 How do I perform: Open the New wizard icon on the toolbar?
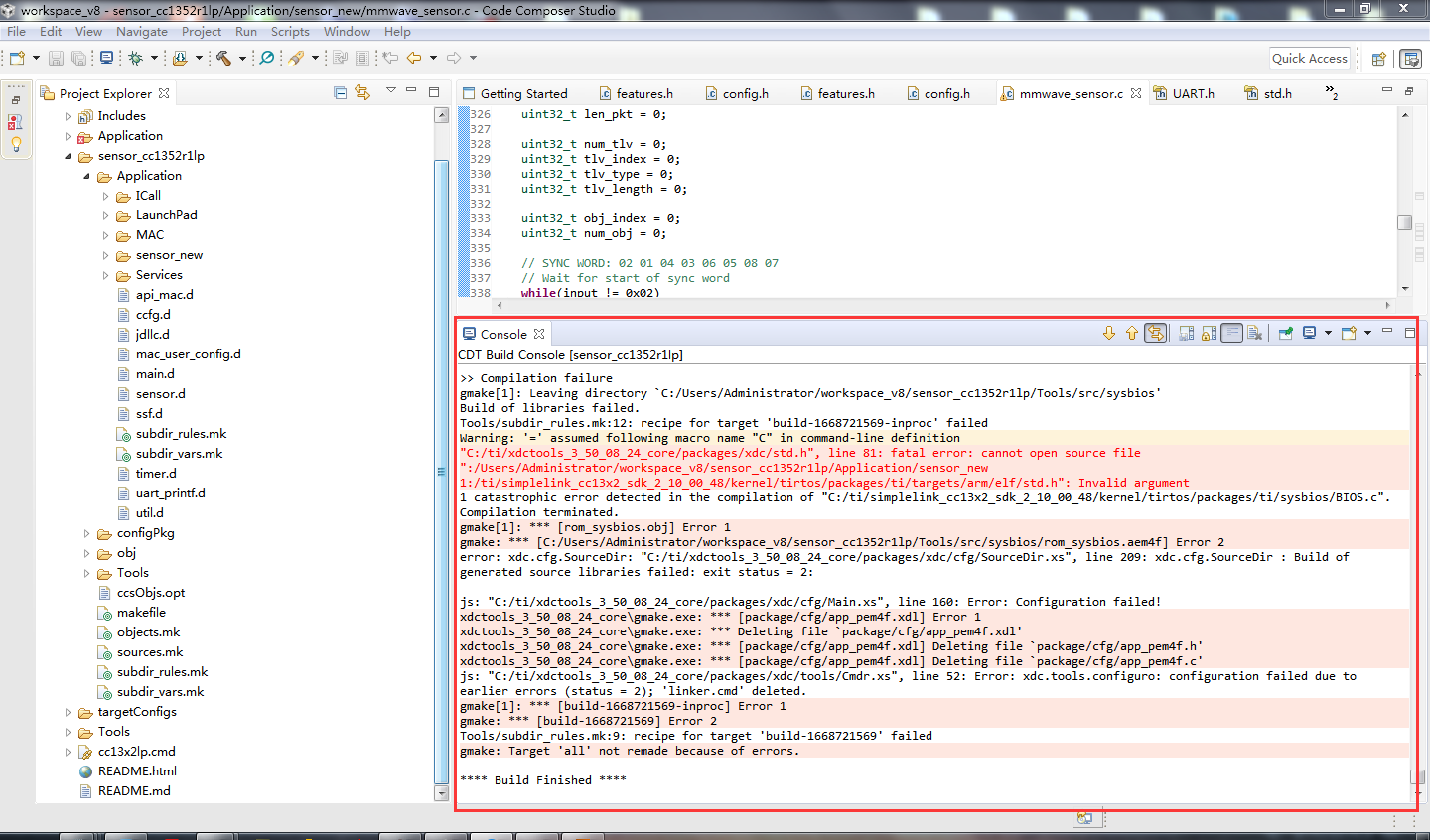[17, 58]
